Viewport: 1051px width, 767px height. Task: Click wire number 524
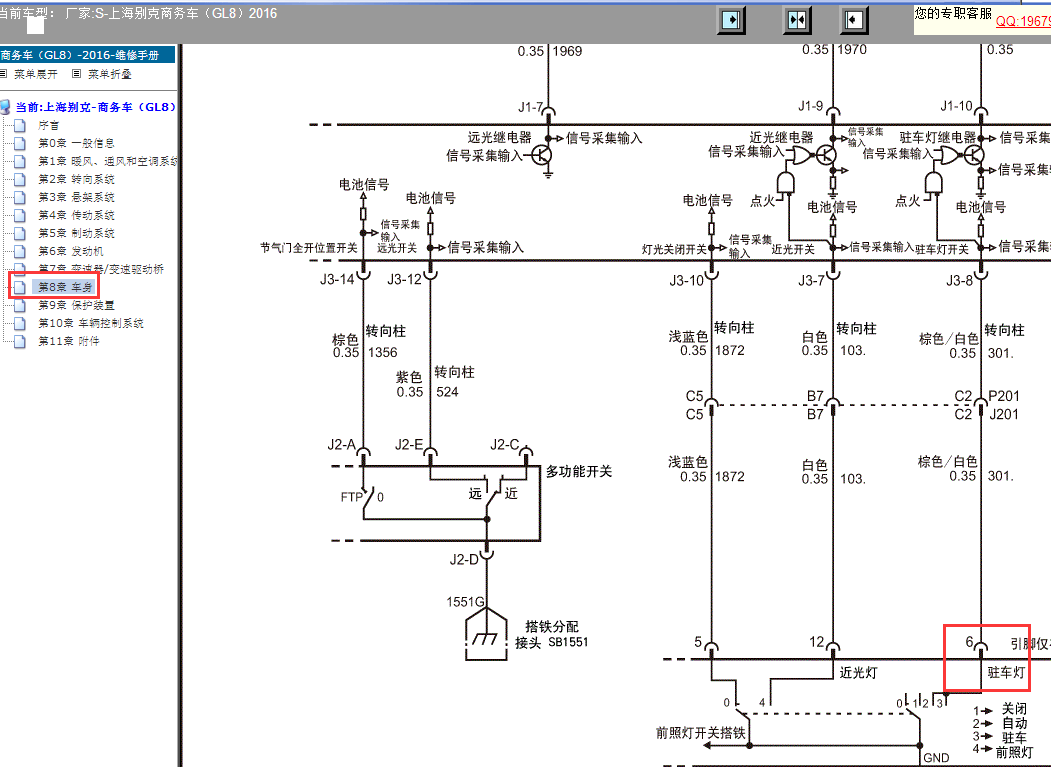point(447,392)
